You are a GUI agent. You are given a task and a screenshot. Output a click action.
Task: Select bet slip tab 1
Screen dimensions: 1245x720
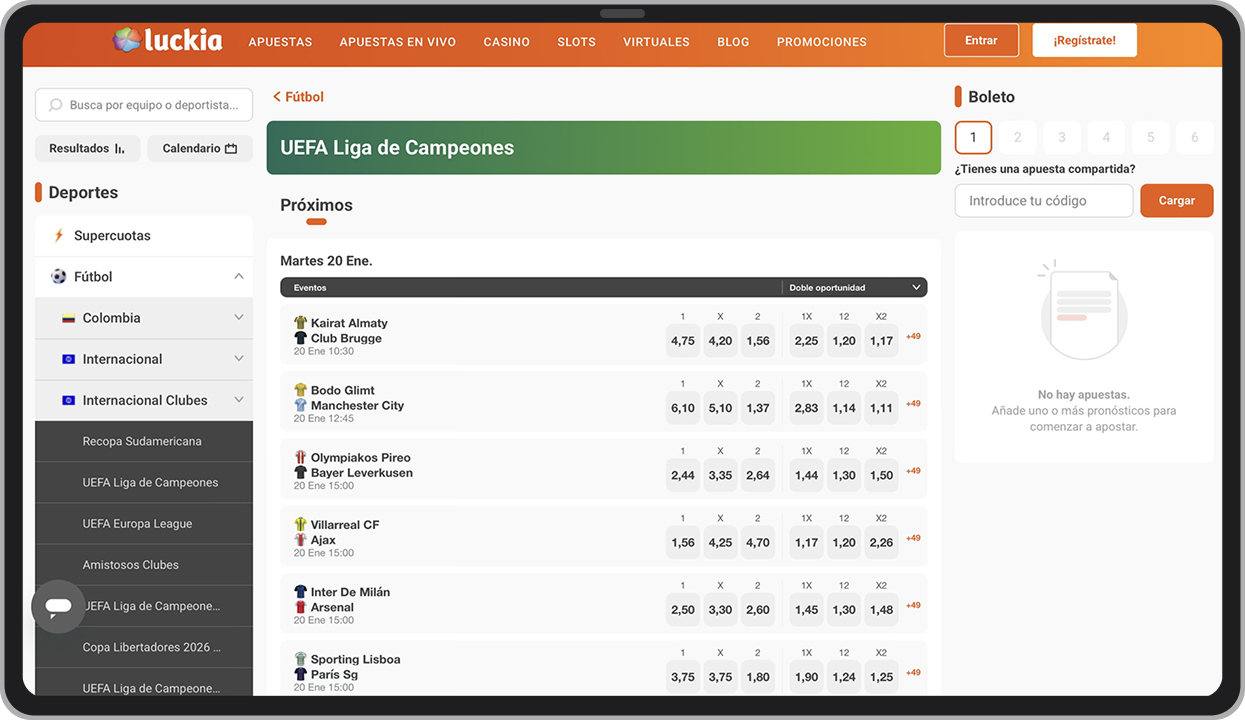pyautogui.click(x=973, y=138)
